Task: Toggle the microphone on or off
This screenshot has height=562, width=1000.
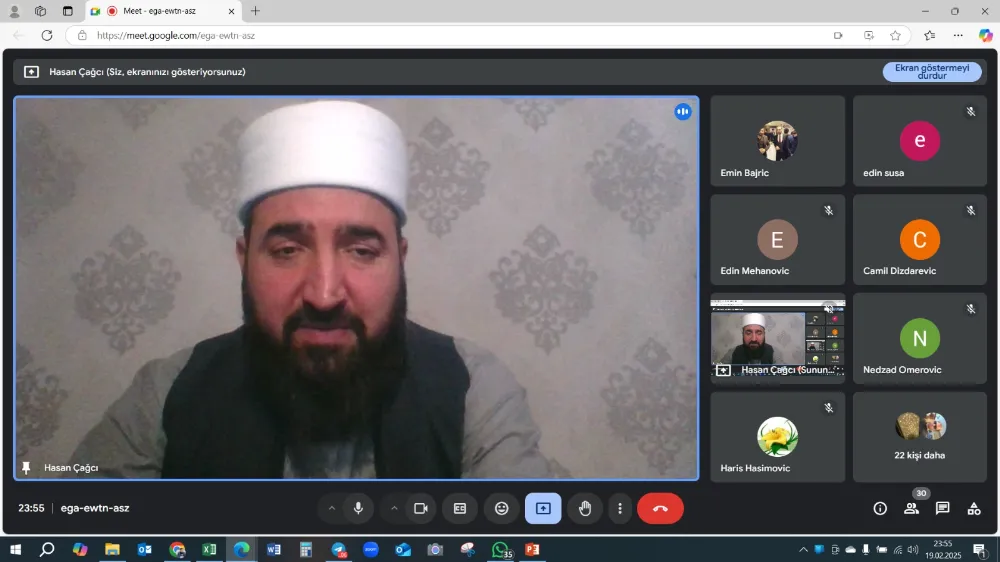Action: click(358, 508)
